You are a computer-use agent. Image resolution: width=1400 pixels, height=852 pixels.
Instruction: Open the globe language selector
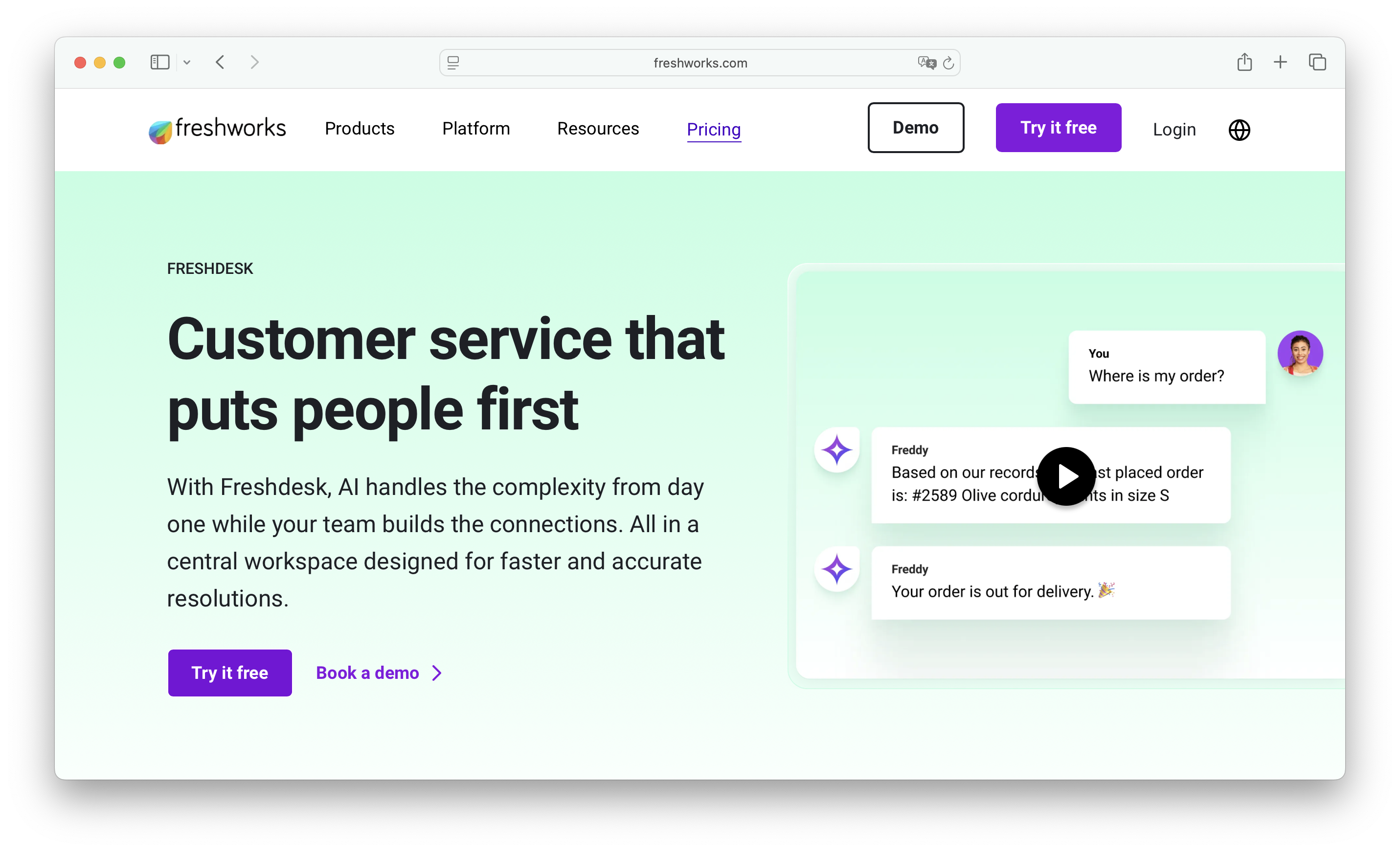click(1239, 130)
